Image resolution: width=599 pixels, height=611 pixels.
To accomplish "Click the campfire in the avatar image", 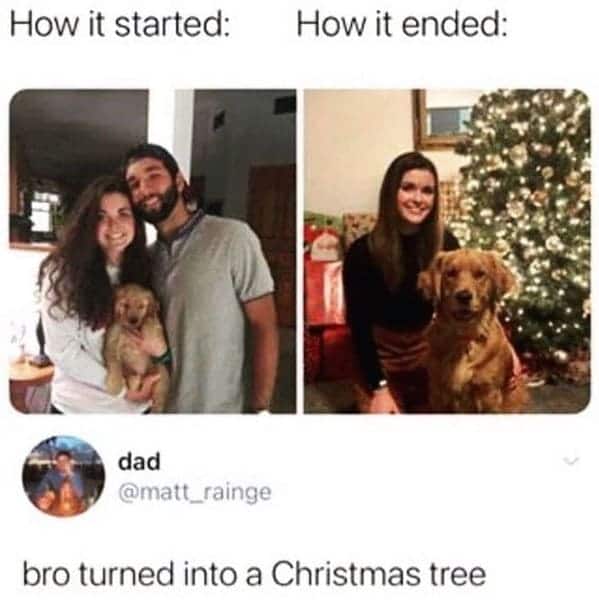I will (62, 503).
